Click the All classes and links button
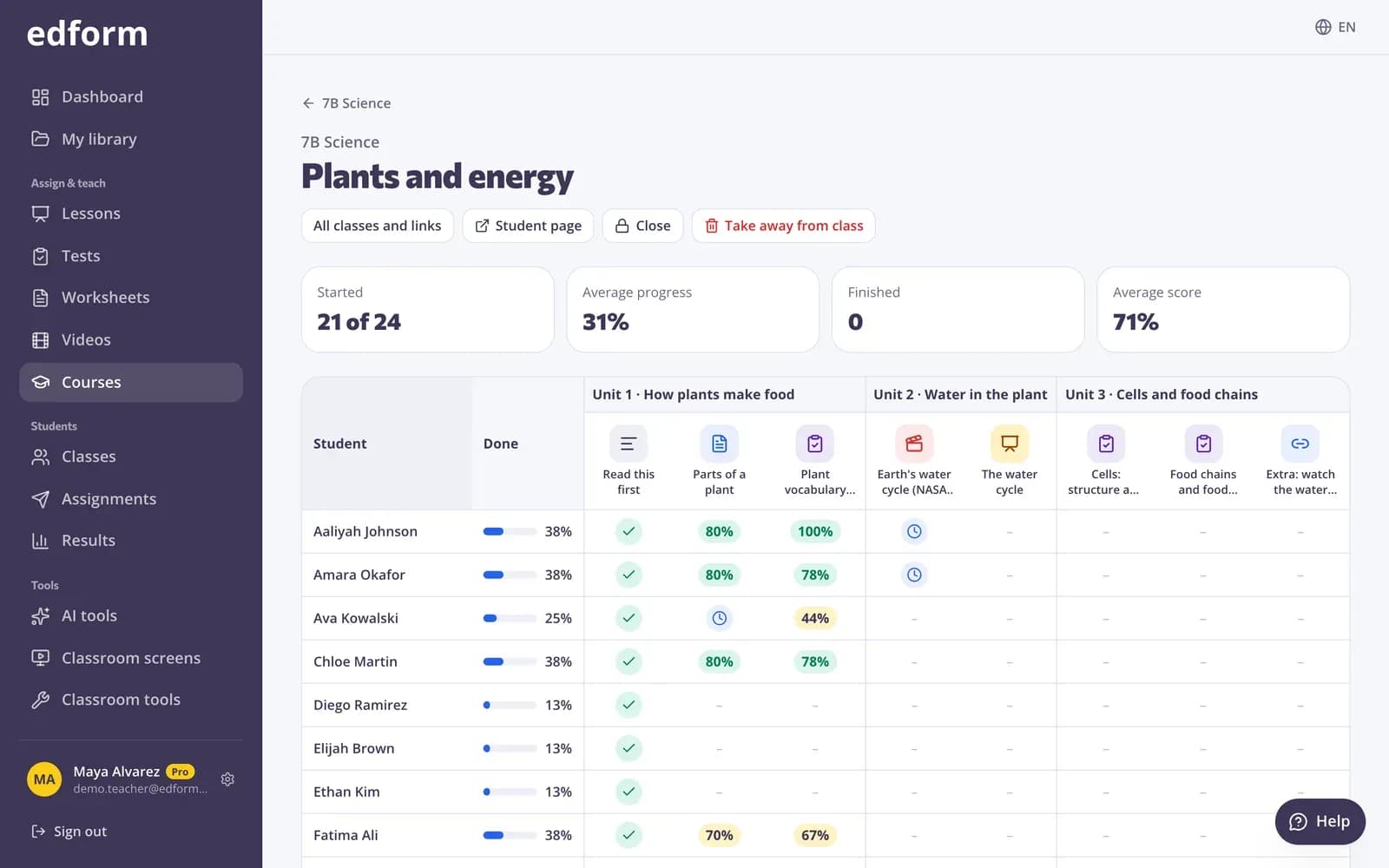 378,226
